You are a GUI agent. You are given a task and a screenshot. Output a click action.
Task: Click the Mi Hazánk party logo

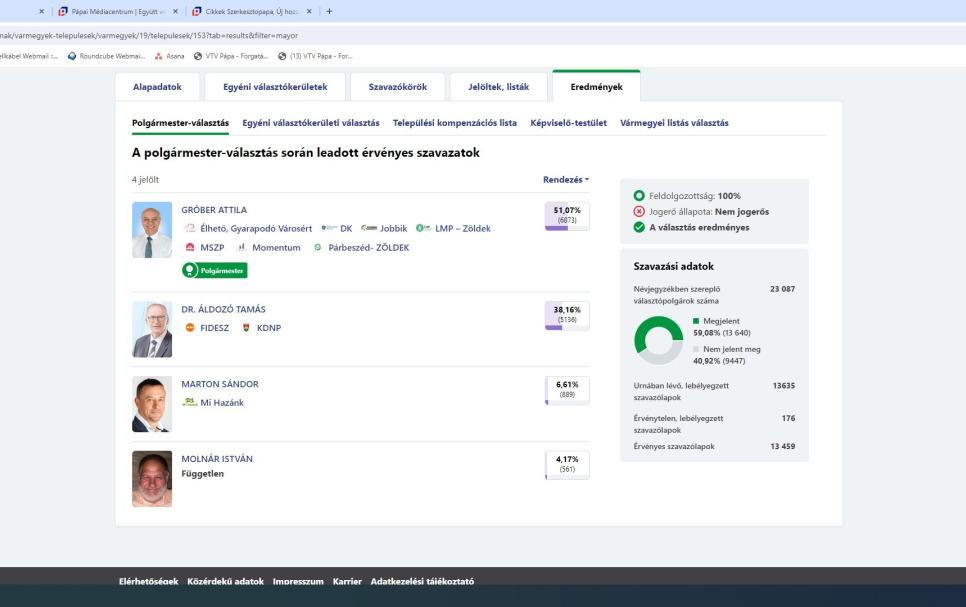pos(188,402)
